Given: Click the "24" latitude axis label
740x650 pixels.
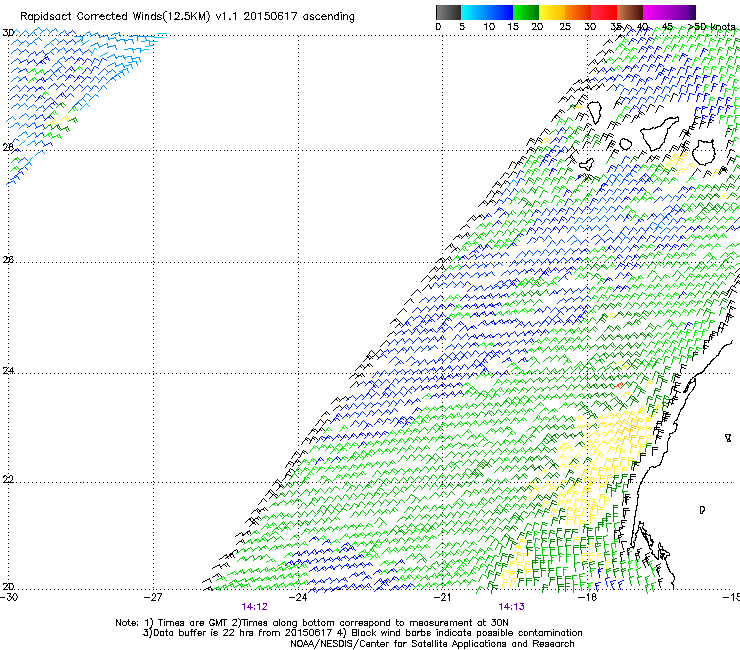Looking at the screenshot, I should pos(8,371).
